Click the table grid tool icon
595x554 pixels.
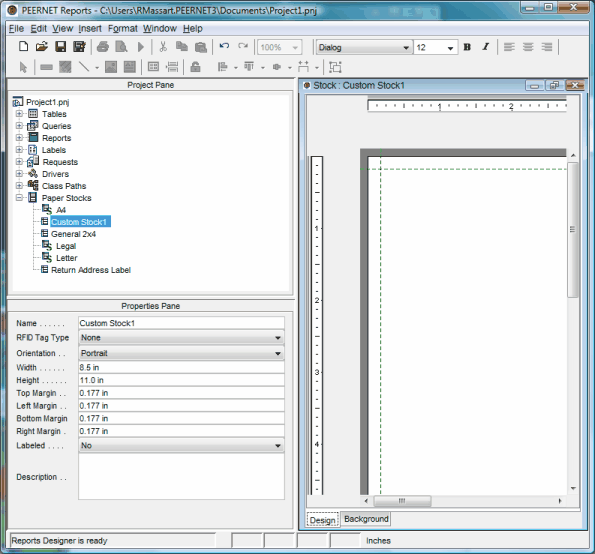coord(153,67)
